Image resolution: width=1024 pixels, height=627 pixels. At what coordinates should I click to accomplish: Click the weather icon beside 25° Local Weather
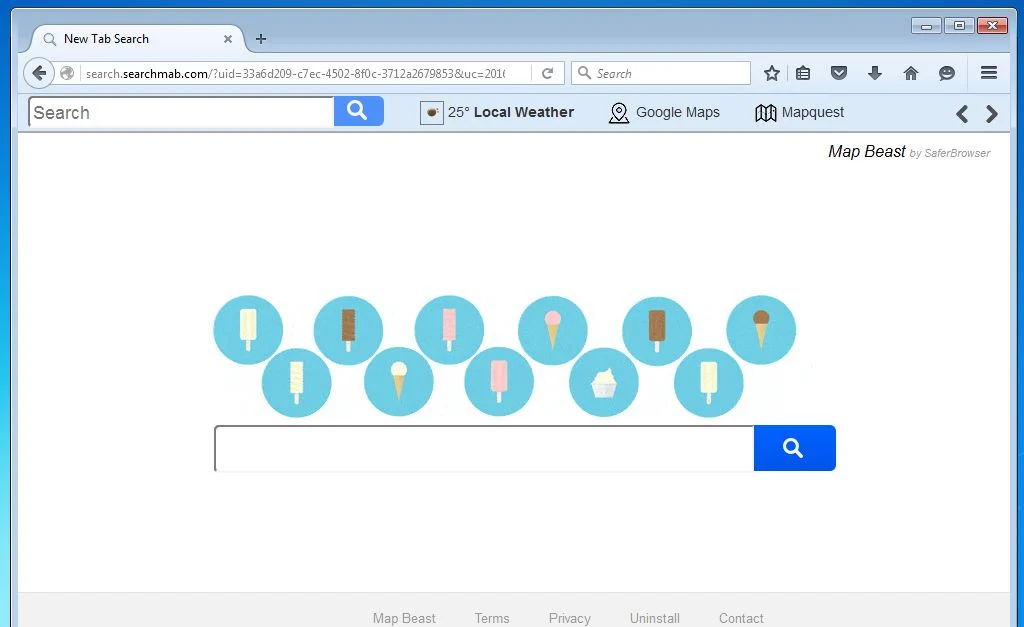point(432,112)
